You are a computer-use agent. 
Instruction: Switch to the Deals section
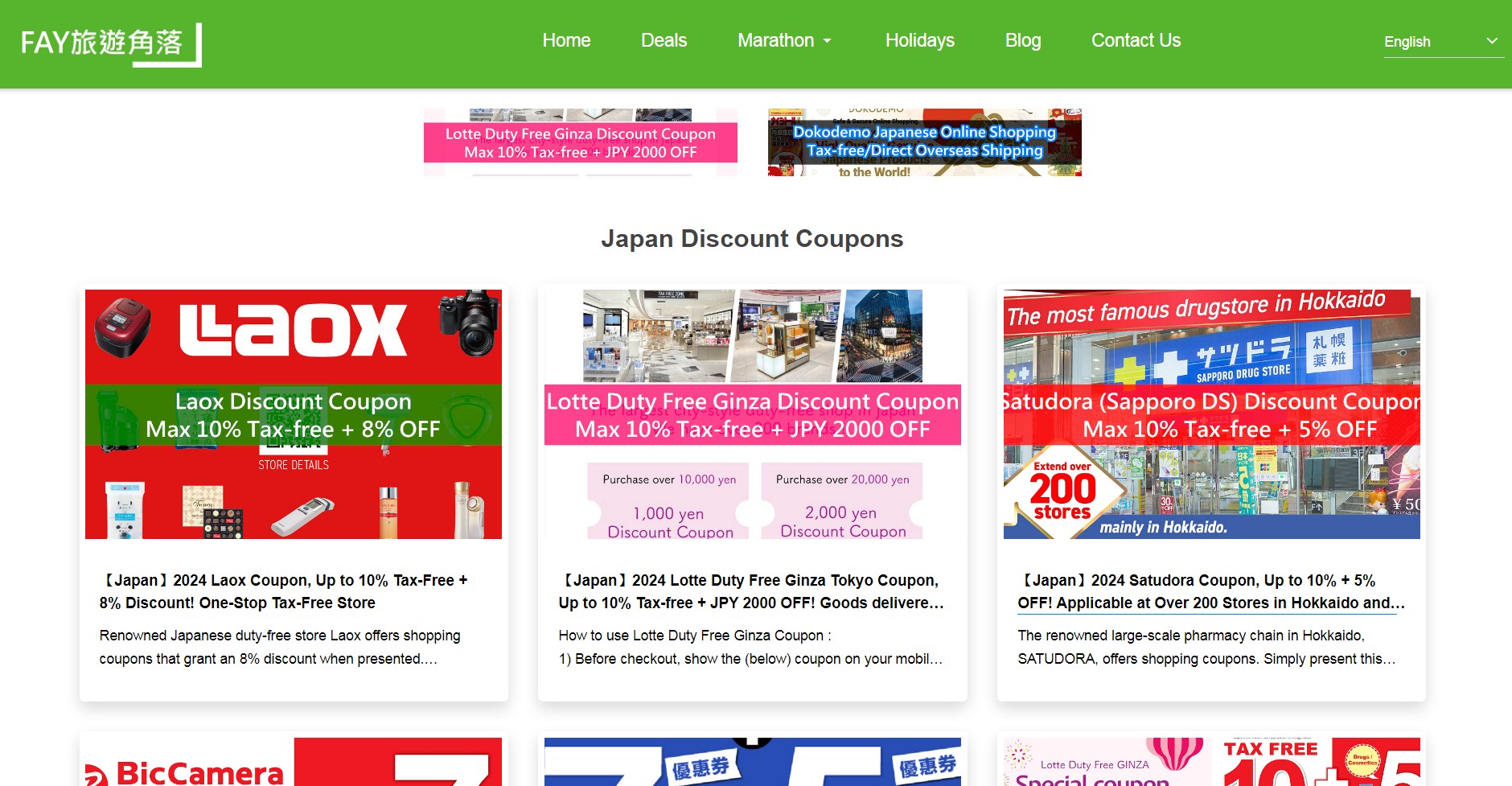664,40
